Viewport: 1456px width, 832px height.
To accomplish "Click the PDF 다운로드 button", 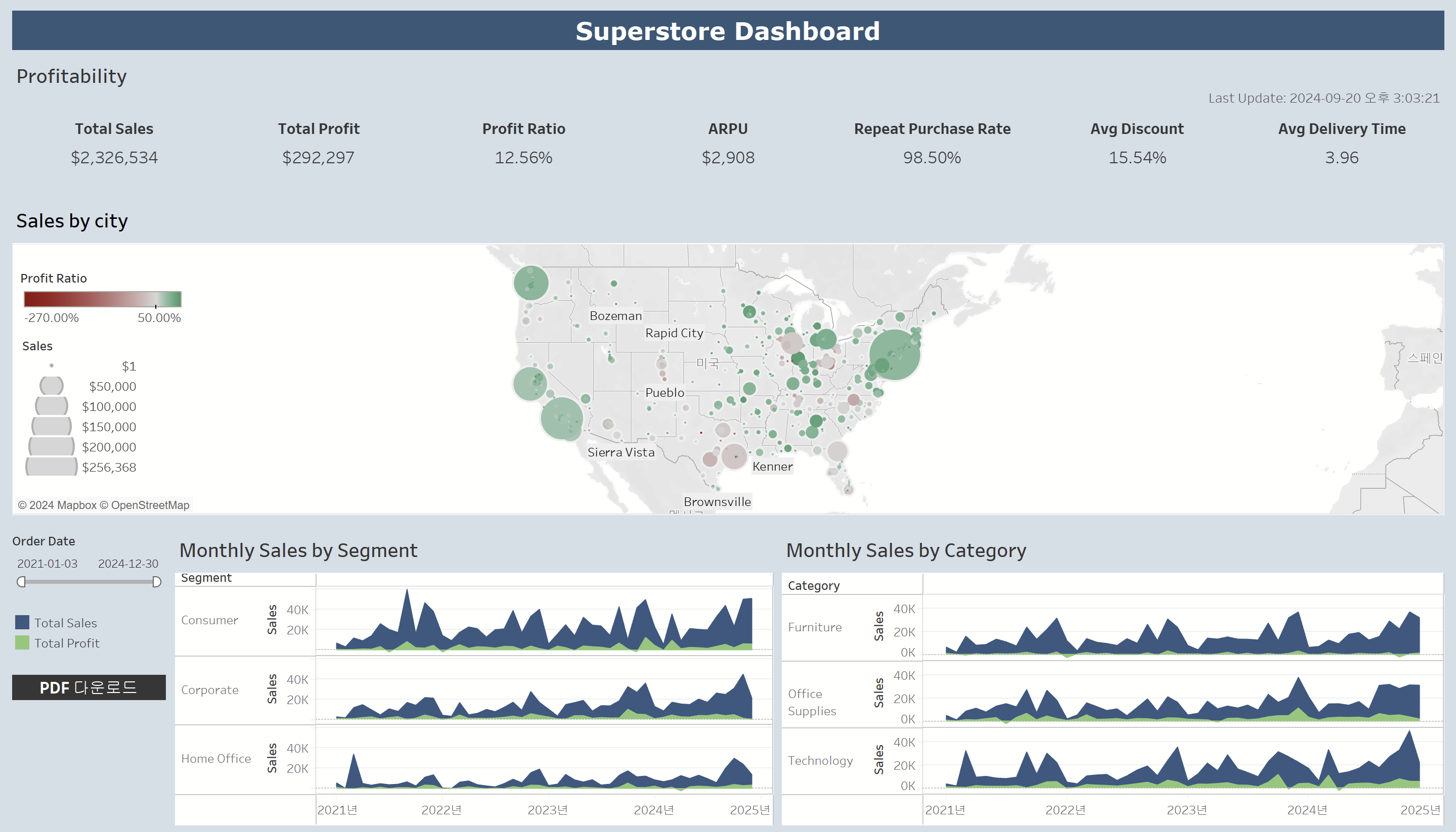I will 89,687.
